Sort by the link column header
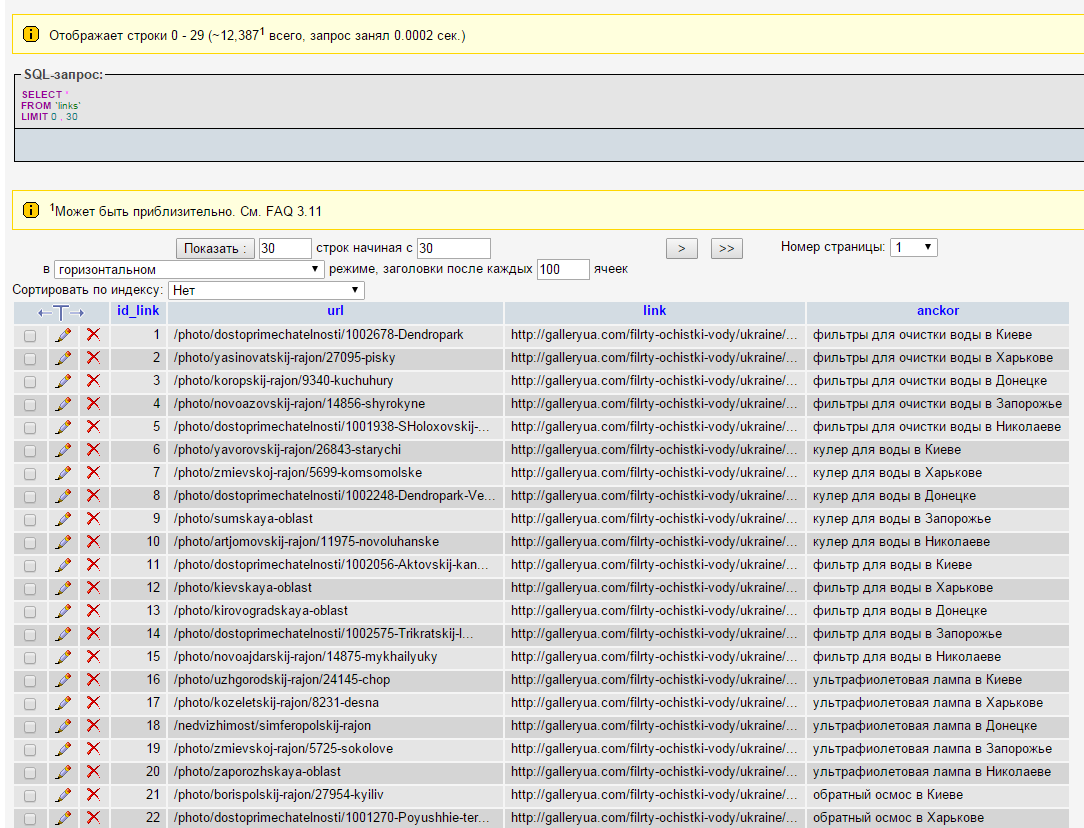1084x828 pixels. (x=655, y=310)
